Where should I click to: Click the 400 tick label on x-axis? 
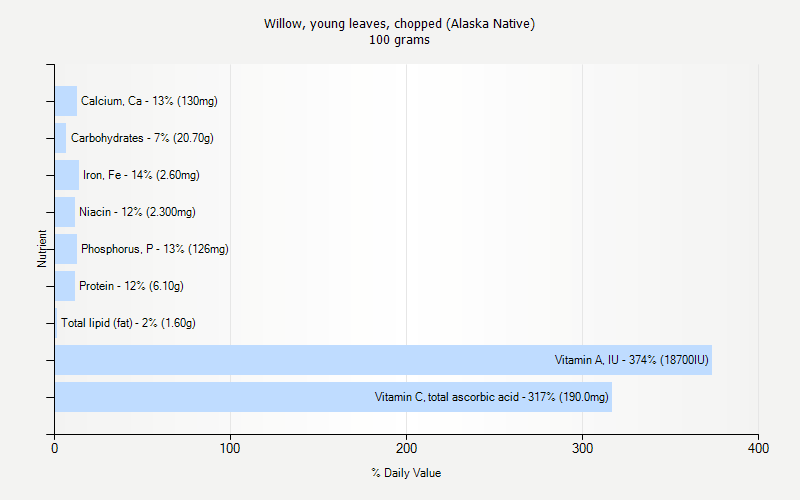tap(758, 449)
